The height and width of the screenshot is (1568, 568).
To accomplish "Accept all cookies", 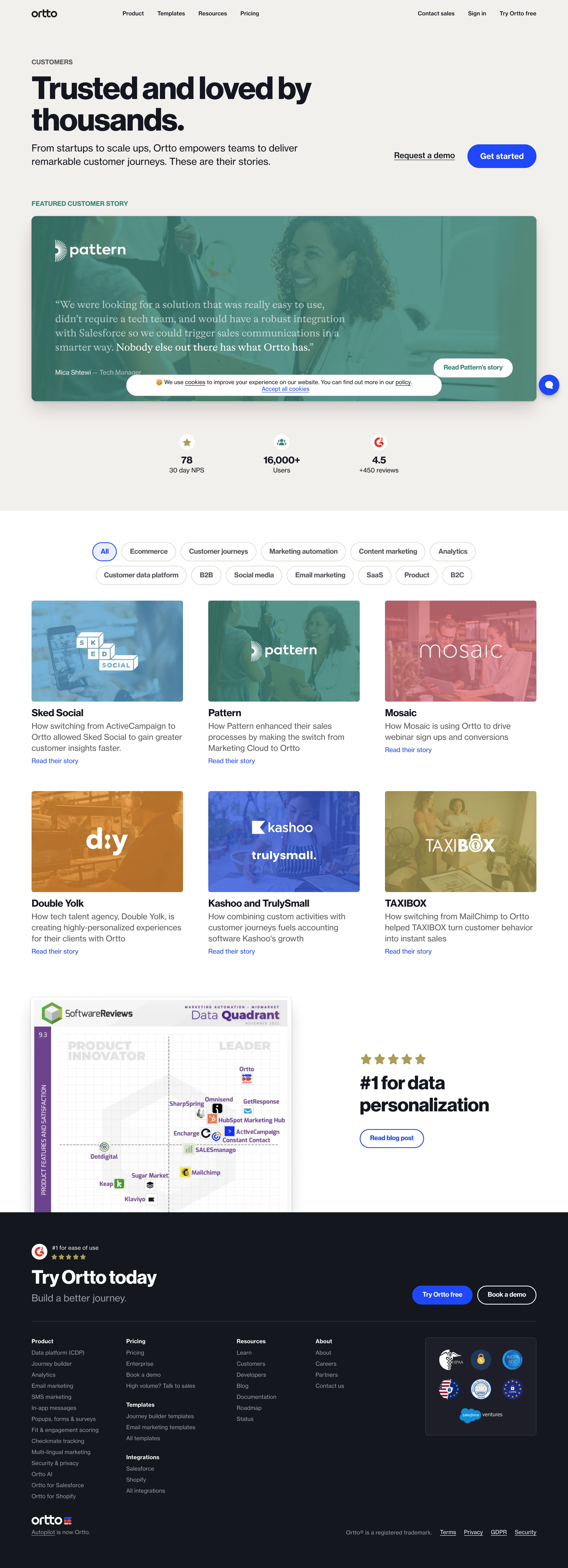I will [x=286, y=389].
